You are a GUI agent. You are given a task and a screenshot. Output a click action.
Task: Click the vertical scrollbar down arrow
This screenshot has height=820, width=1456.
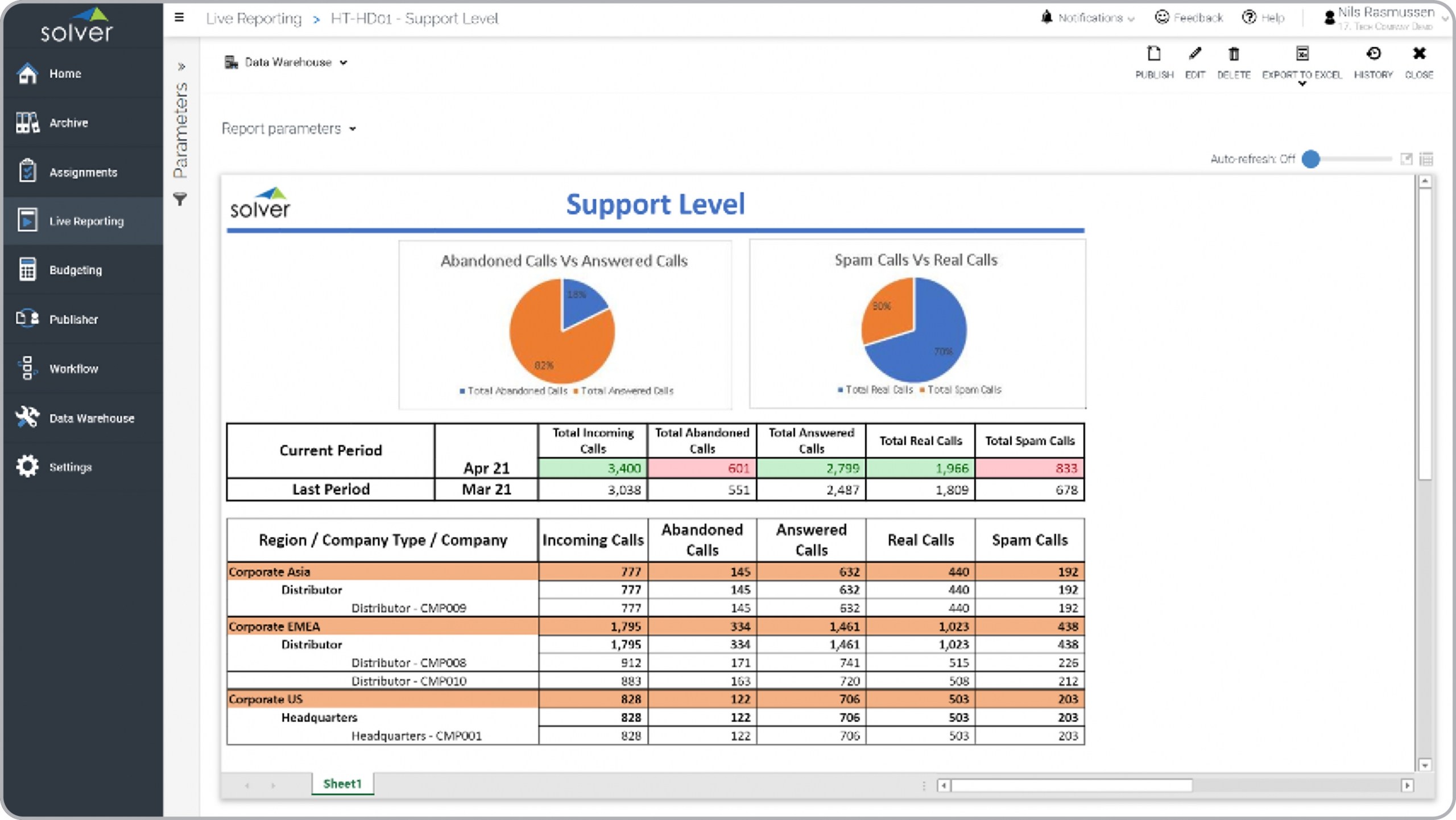click(x=1424, y=765)
